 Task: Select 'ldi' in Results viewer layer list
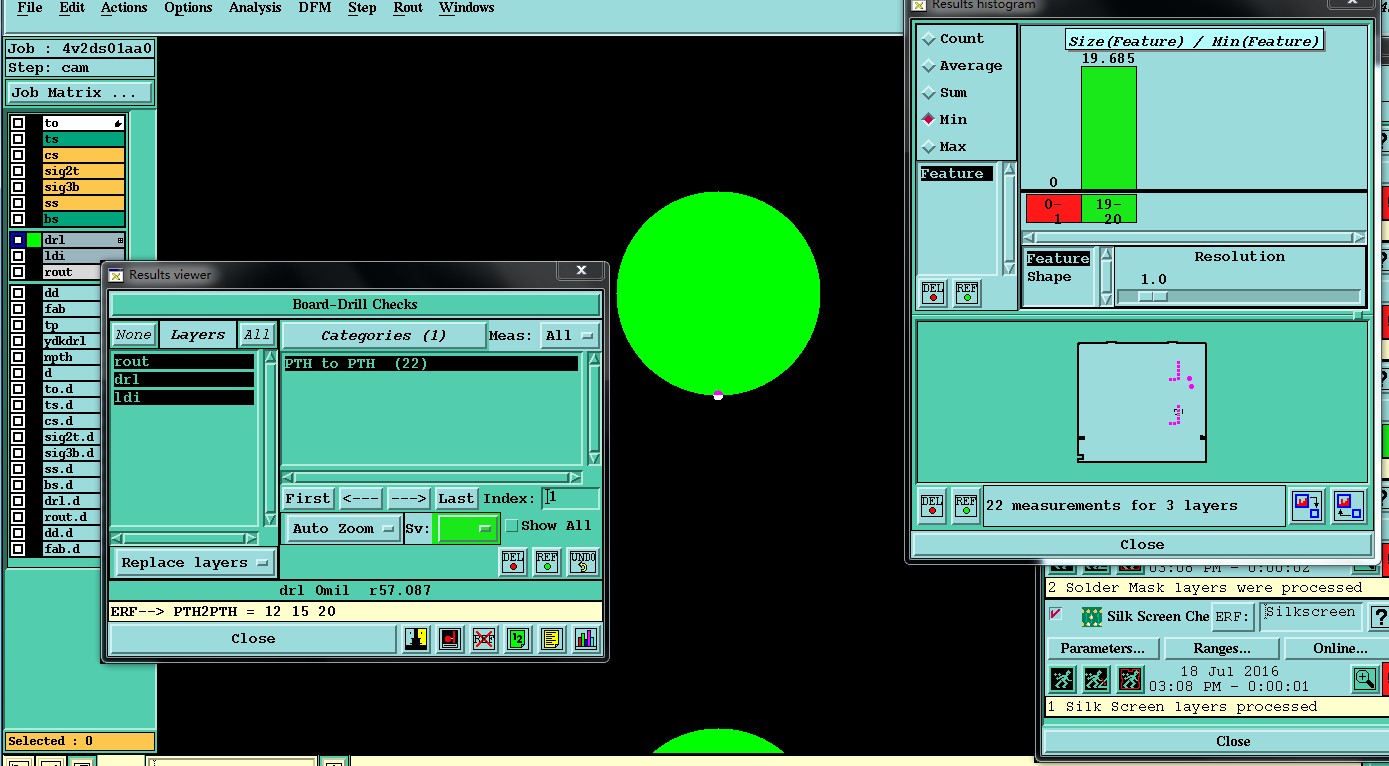183,397
